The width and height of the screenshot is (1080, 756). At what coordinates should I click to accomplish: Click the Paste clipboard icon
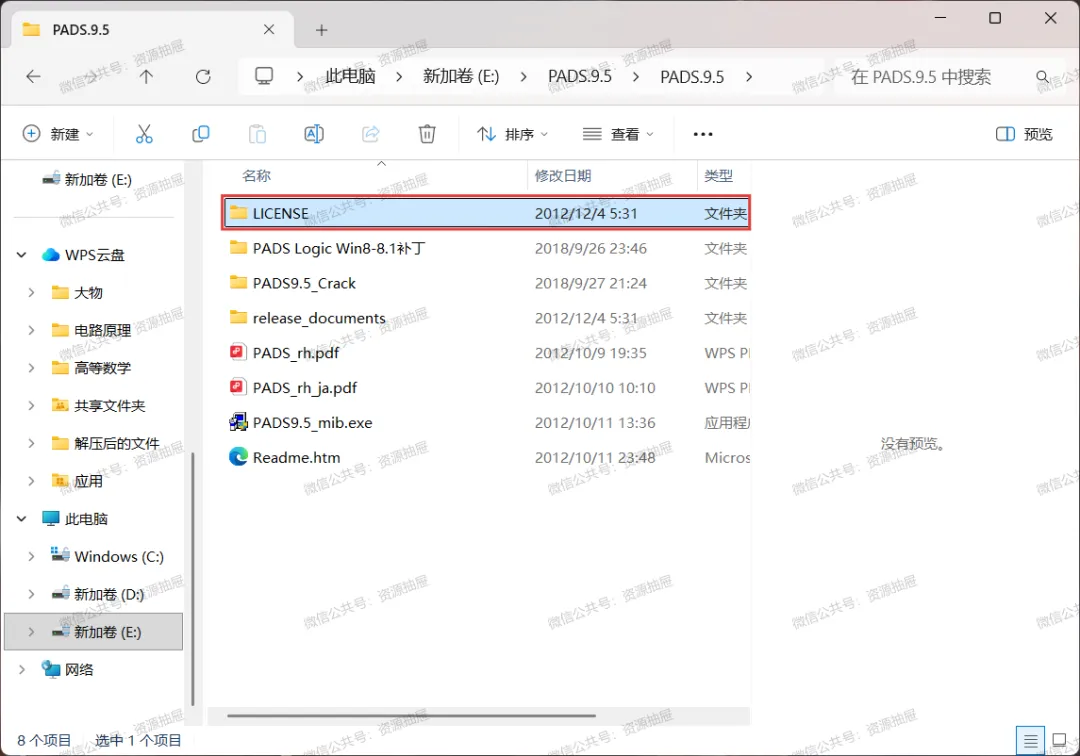(x=257, y=134)
